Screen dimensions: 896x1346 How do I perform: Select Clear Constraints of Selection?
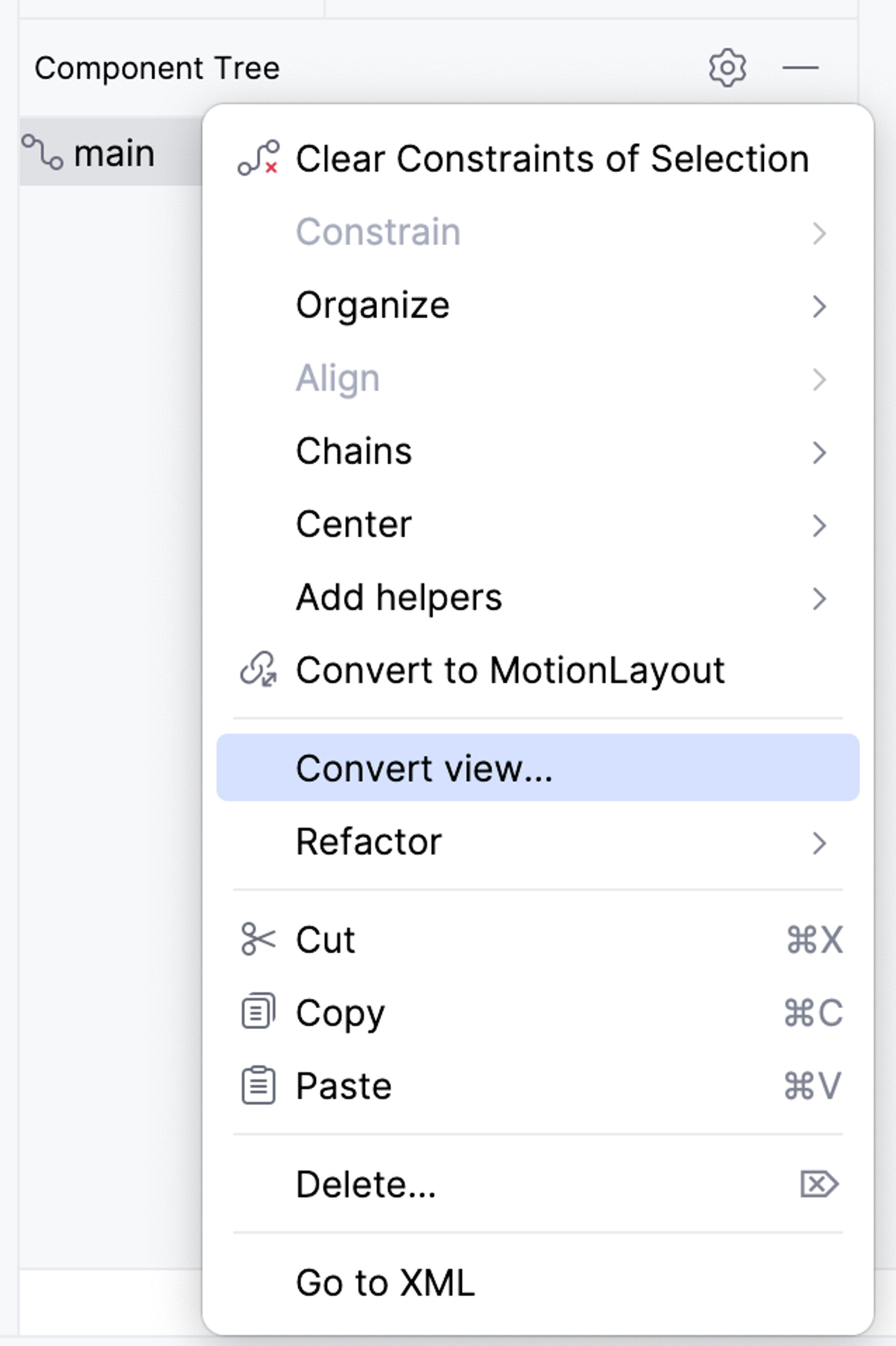point(552,158)
